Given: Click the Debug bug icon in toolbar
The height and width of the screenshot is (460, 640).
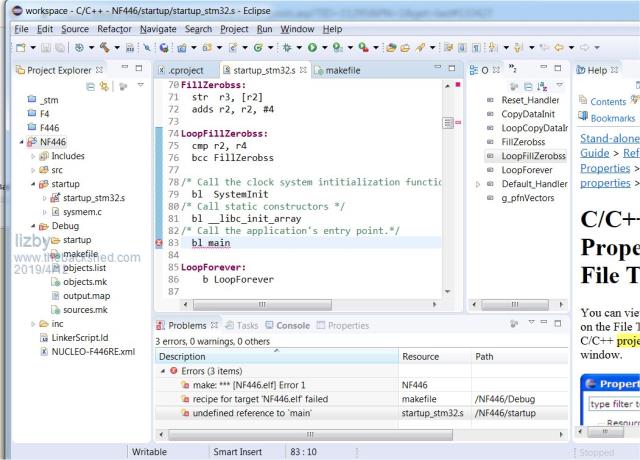Looking at the screenshot, I should [287, 47].
